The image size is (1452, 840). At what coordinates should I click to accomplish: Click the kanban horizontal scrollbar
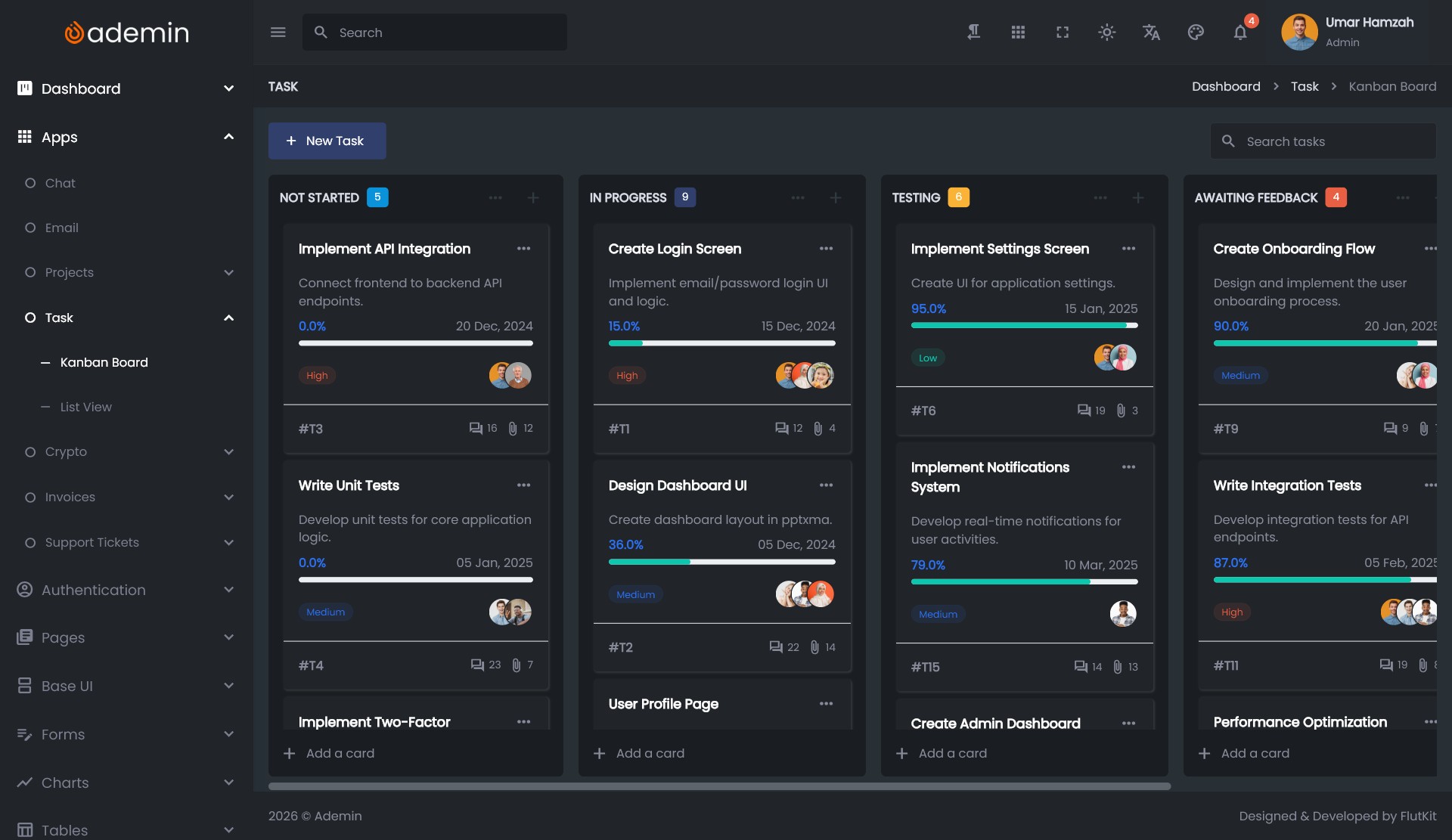pos(718,786)
